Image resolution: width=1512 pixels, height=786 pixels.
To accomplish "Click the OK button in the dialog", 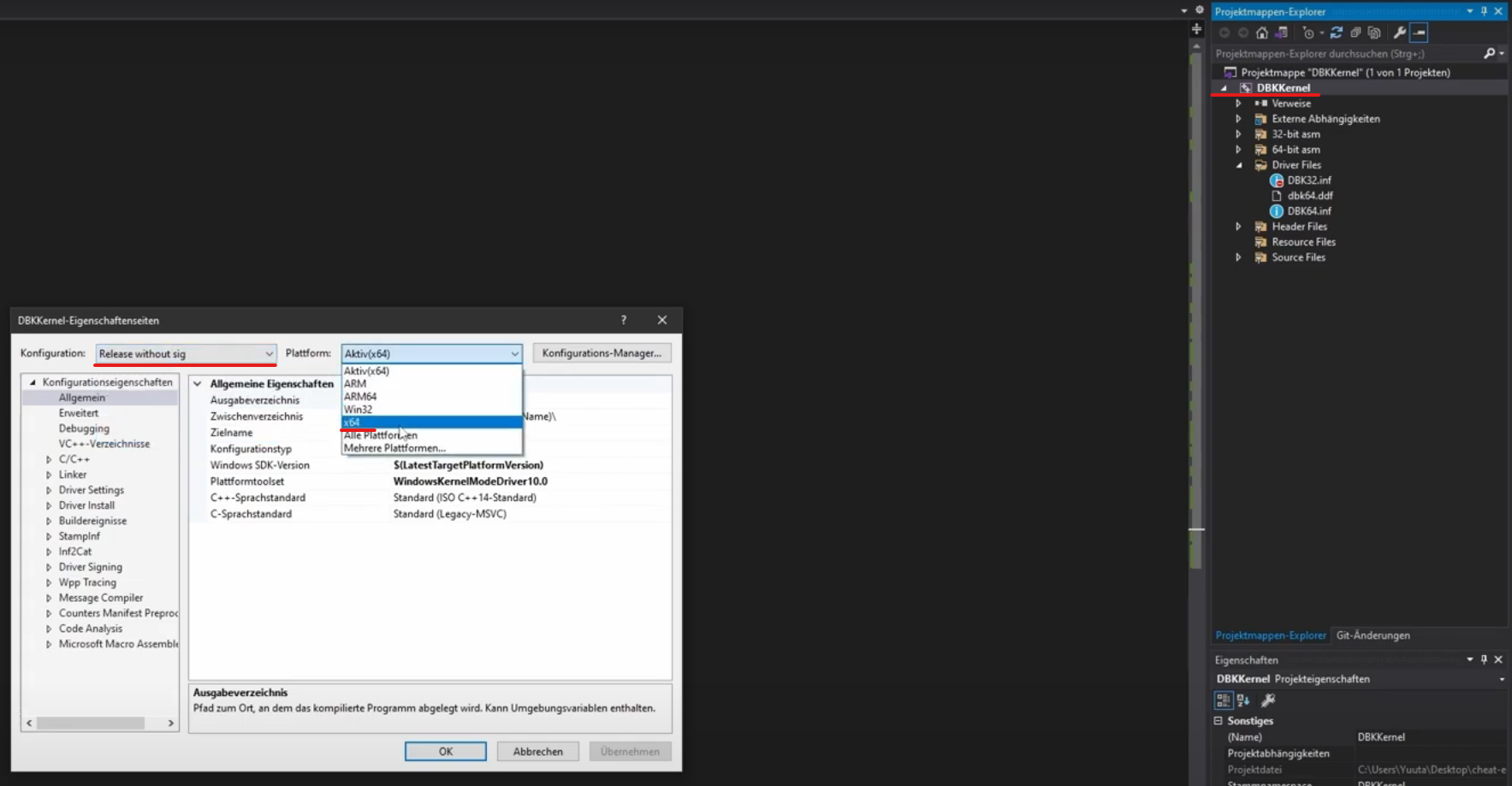I will (446, 752).
